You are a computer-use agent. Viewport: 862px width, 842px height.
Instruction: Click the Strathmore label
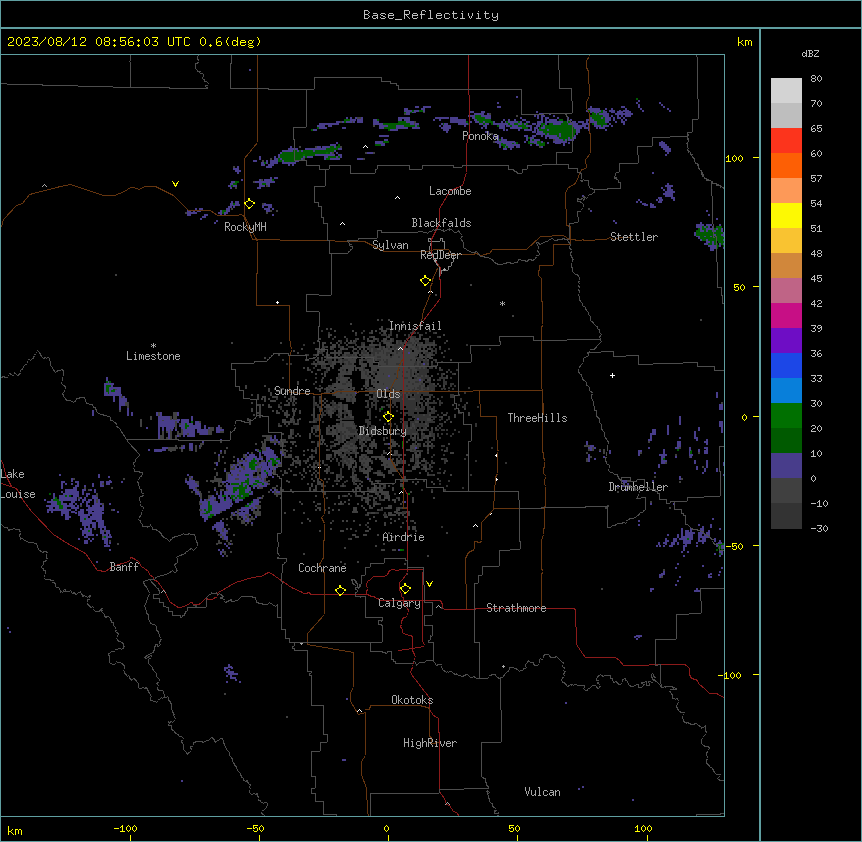pos(516,608)
